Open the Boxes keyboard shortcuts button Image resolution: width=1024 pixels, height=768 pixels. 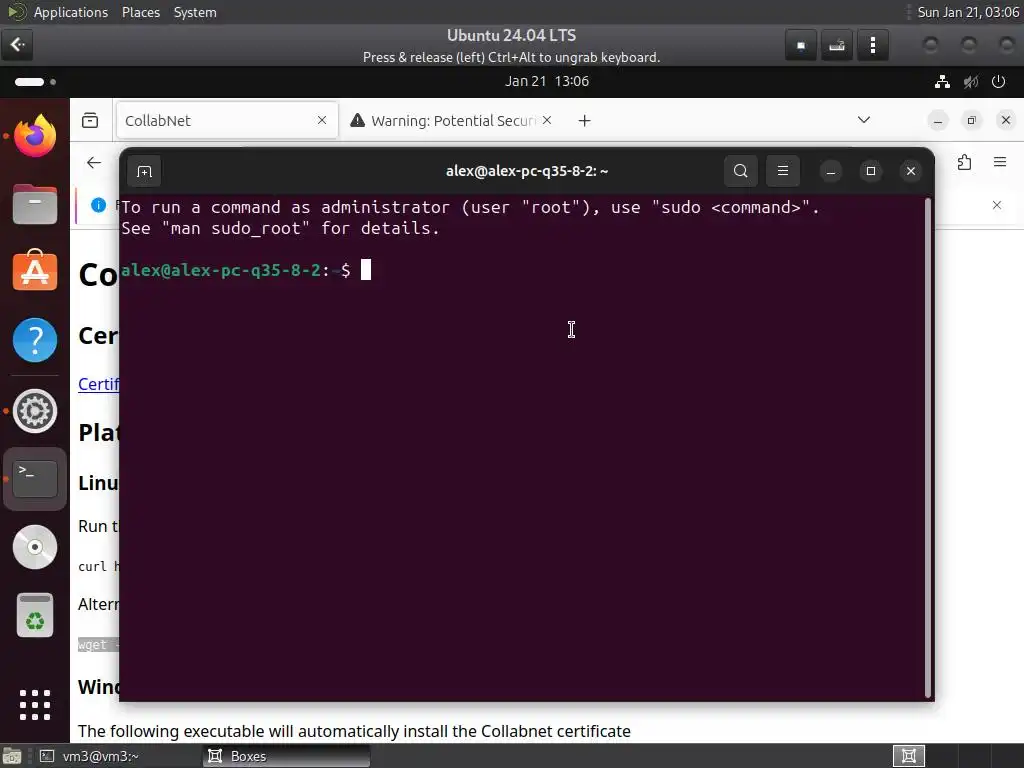[837, 46]
